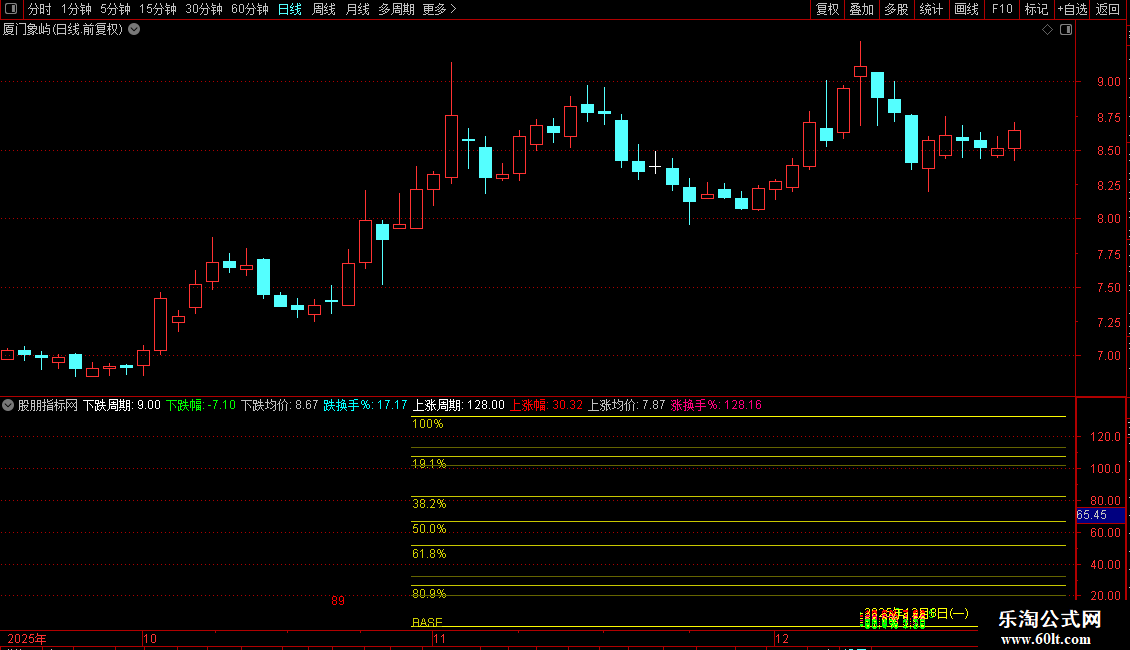Viewport: 1130px width, 650px height.
Task: Click the 38.2% retracement level label
Action: tap(429, 504)
